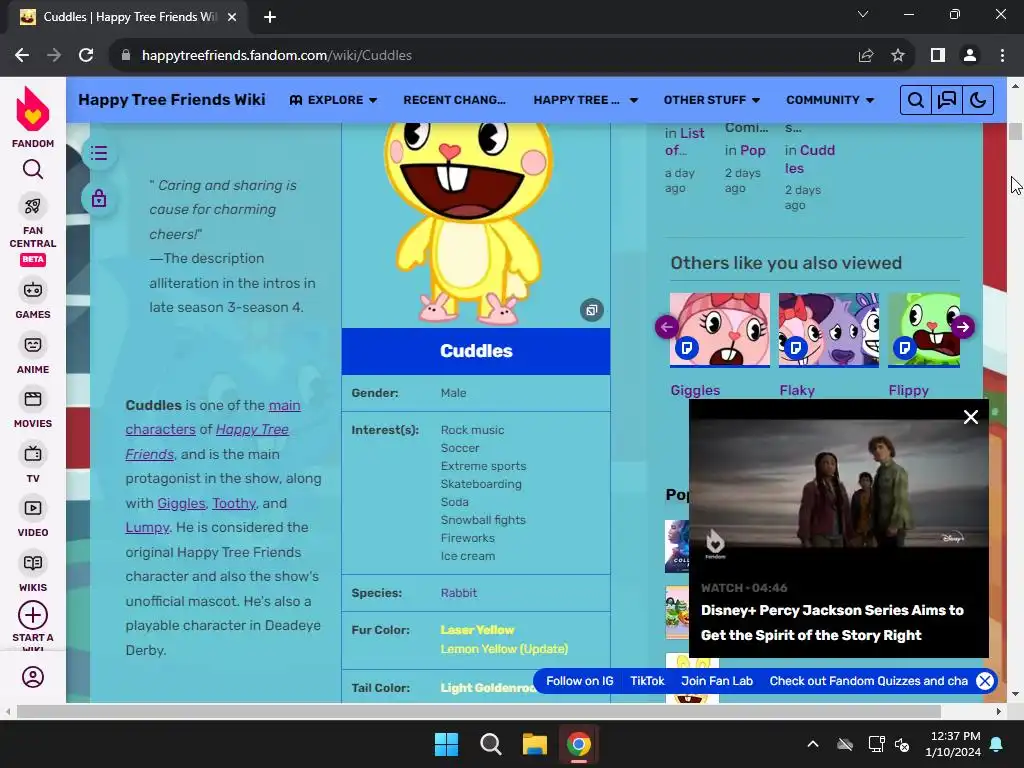
Task: Open the Wikis book icon
Action: [x=33, y=563]
